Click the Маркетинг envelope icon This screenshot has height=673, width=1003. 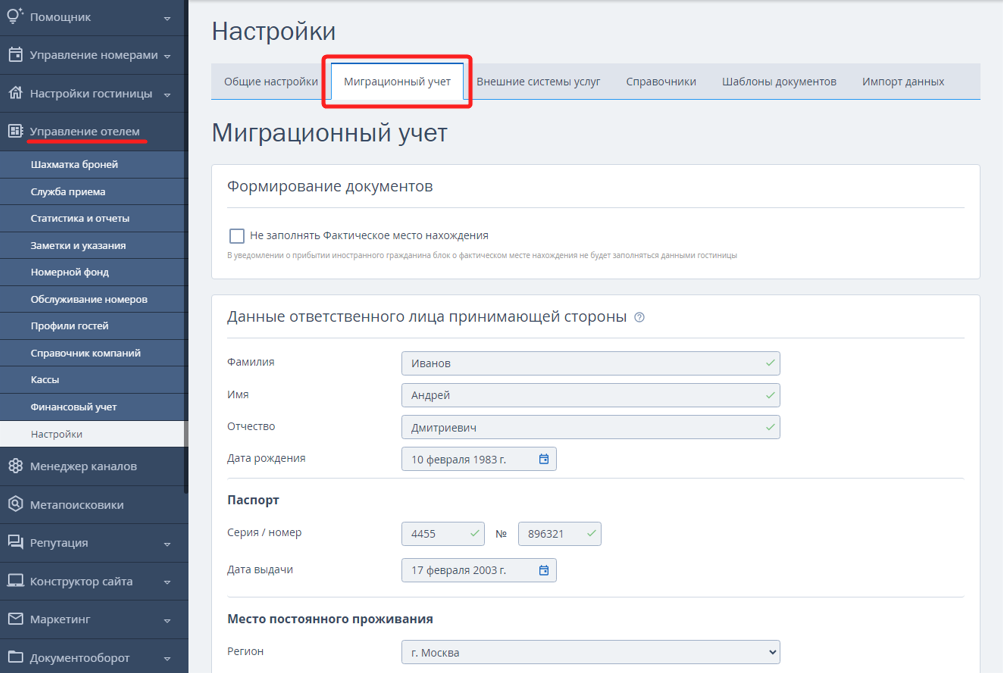15,619
